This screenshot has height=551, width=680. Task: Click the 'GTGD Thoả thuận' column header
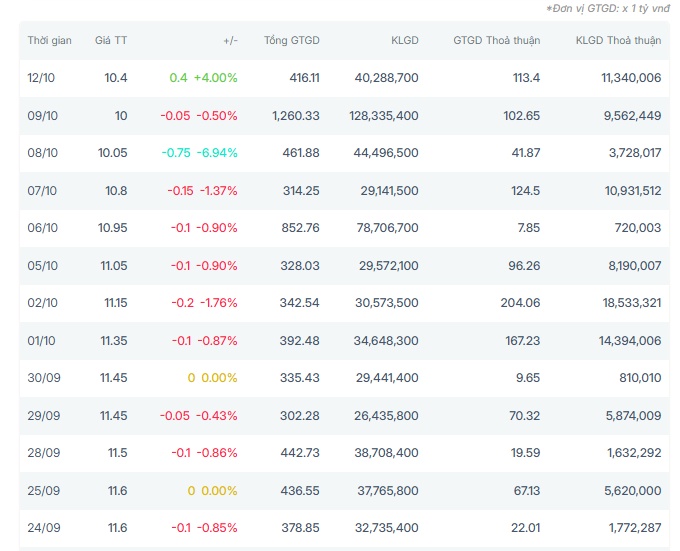coord(497,40)
